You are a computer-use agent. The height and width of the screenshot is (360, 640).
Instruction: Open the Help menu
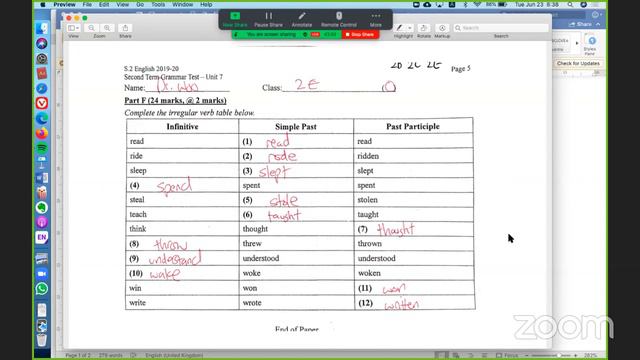[x=206, y=4]
